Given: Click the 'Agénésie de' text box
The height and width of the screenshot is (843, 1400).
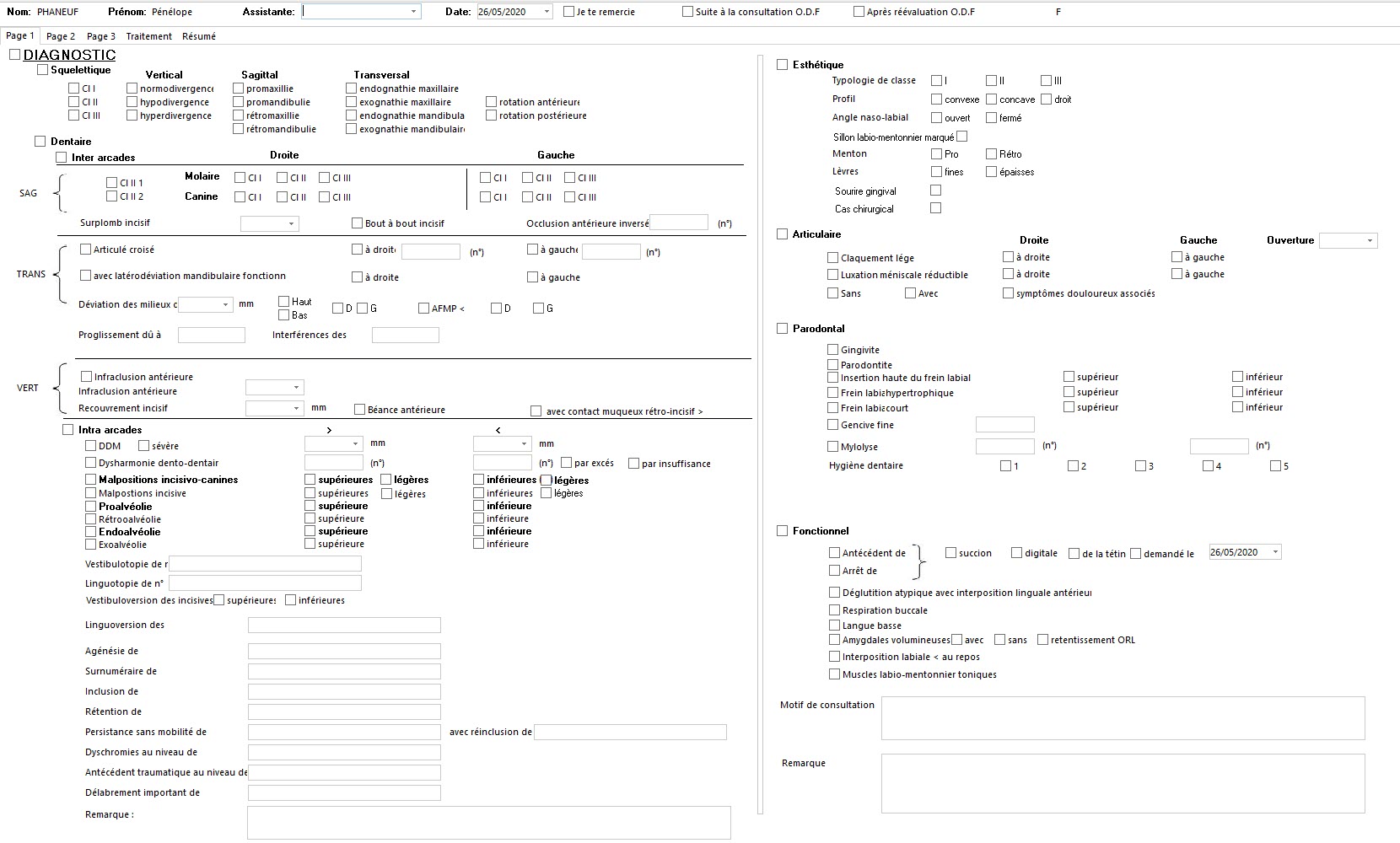Looking at the screenshot, I should (x=344, y=651).
